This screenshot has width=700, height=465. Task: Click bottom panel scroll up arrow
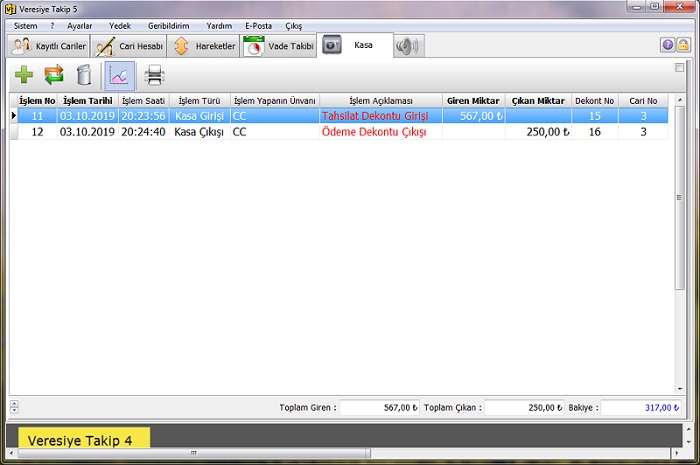pyautogui.click(x=688, y=429)
